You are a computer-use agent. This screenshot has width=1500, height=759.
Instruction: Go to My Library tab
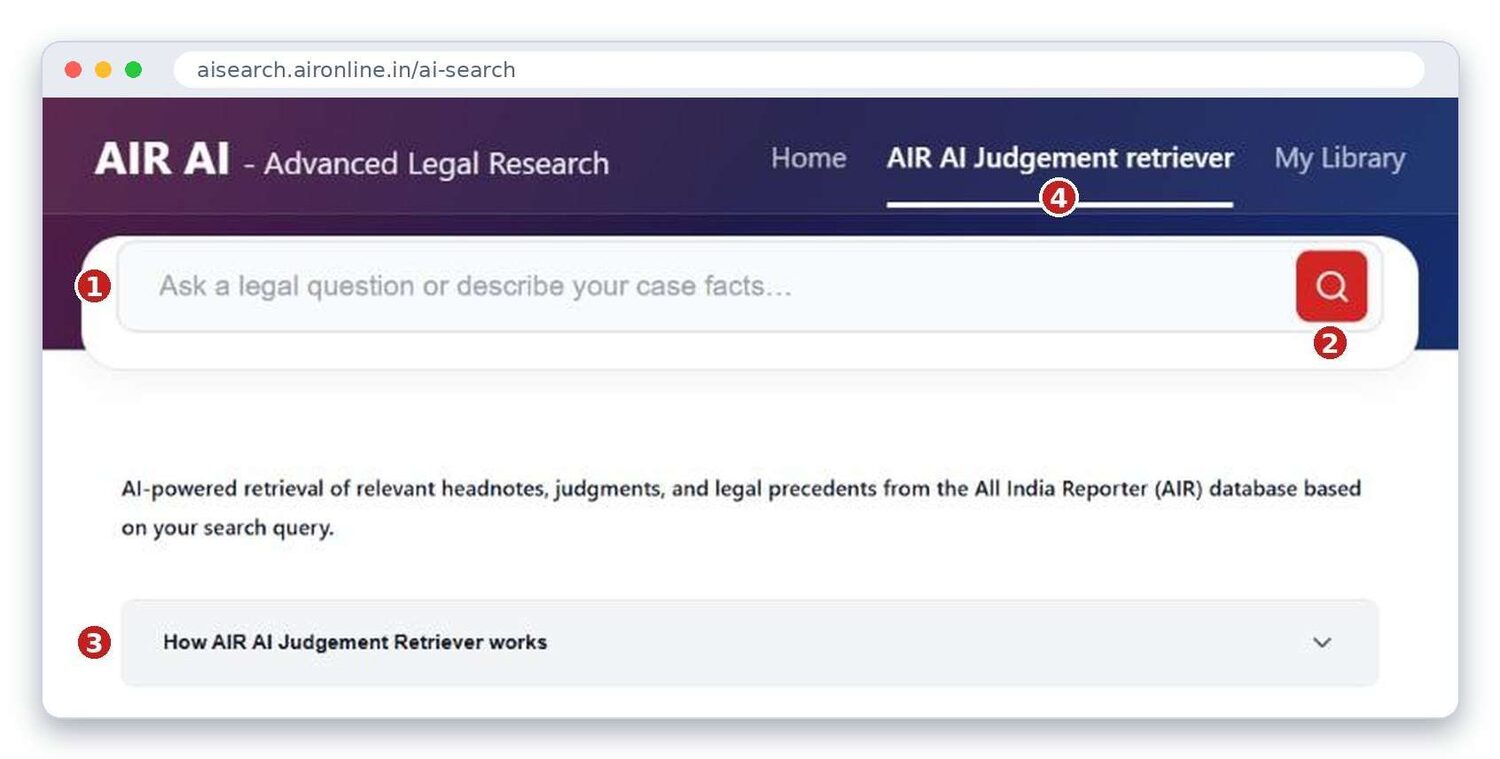tap(1339, 158)
